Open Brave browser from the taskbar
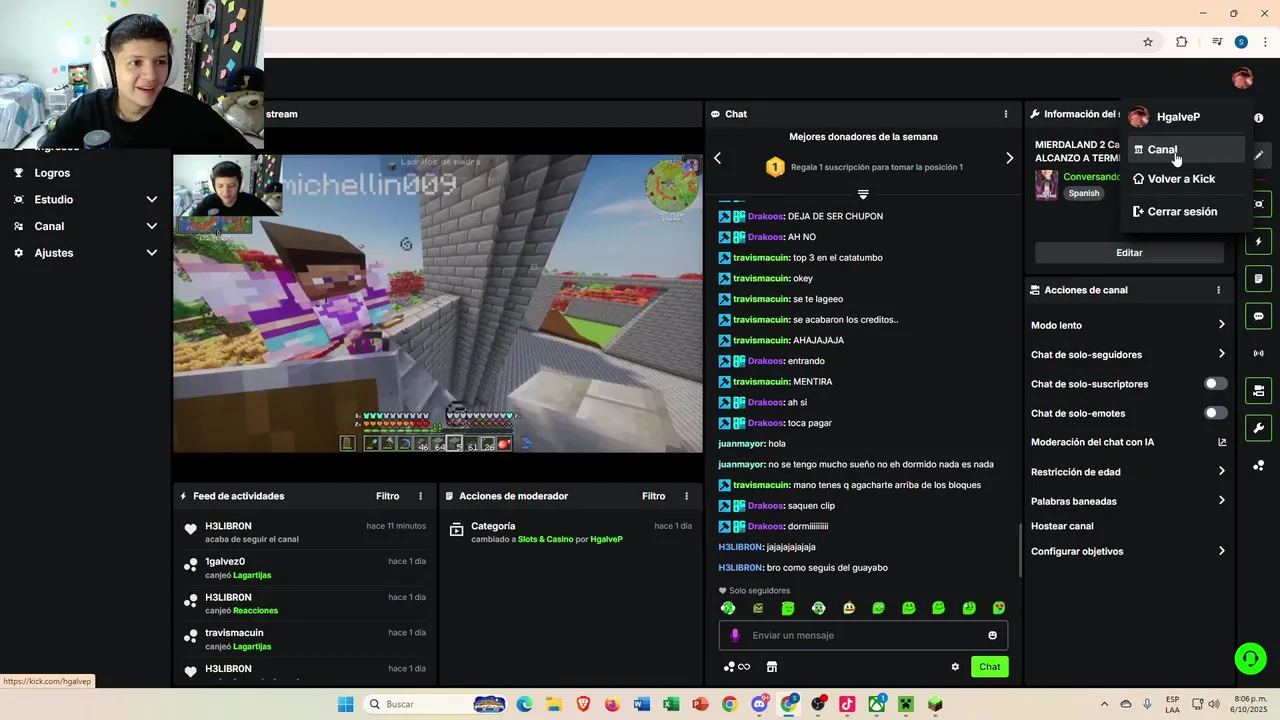Screen dimensions: 1280x720 [583, 704]
